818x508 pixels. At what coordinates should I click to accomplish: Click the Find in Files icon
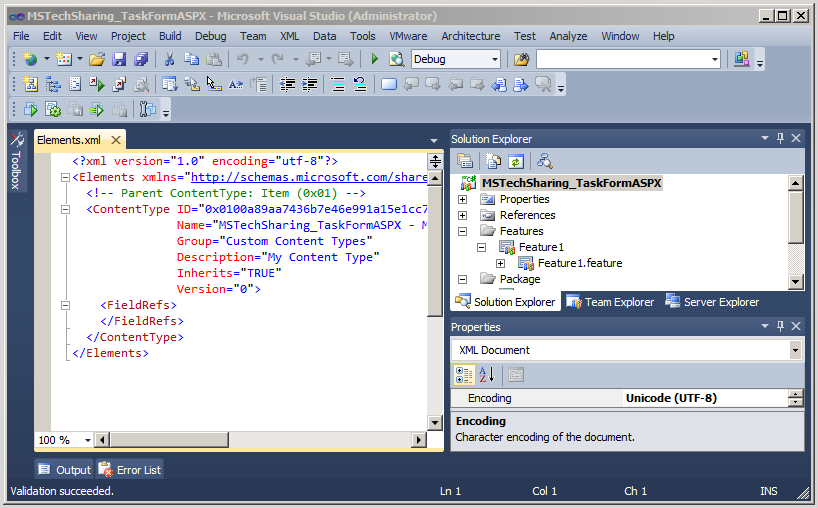[x=521, y=59]
